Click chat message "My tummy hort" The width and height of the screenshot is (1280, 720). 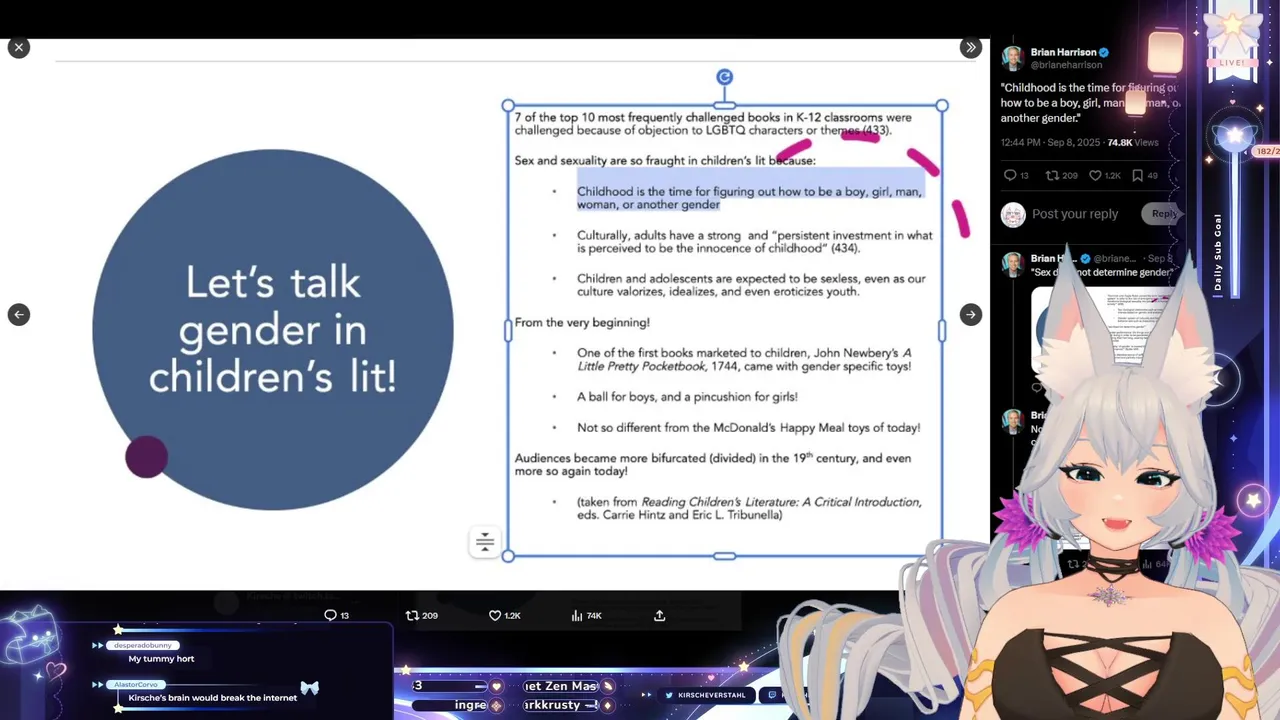pyautogui.click(x=161, y=659)
